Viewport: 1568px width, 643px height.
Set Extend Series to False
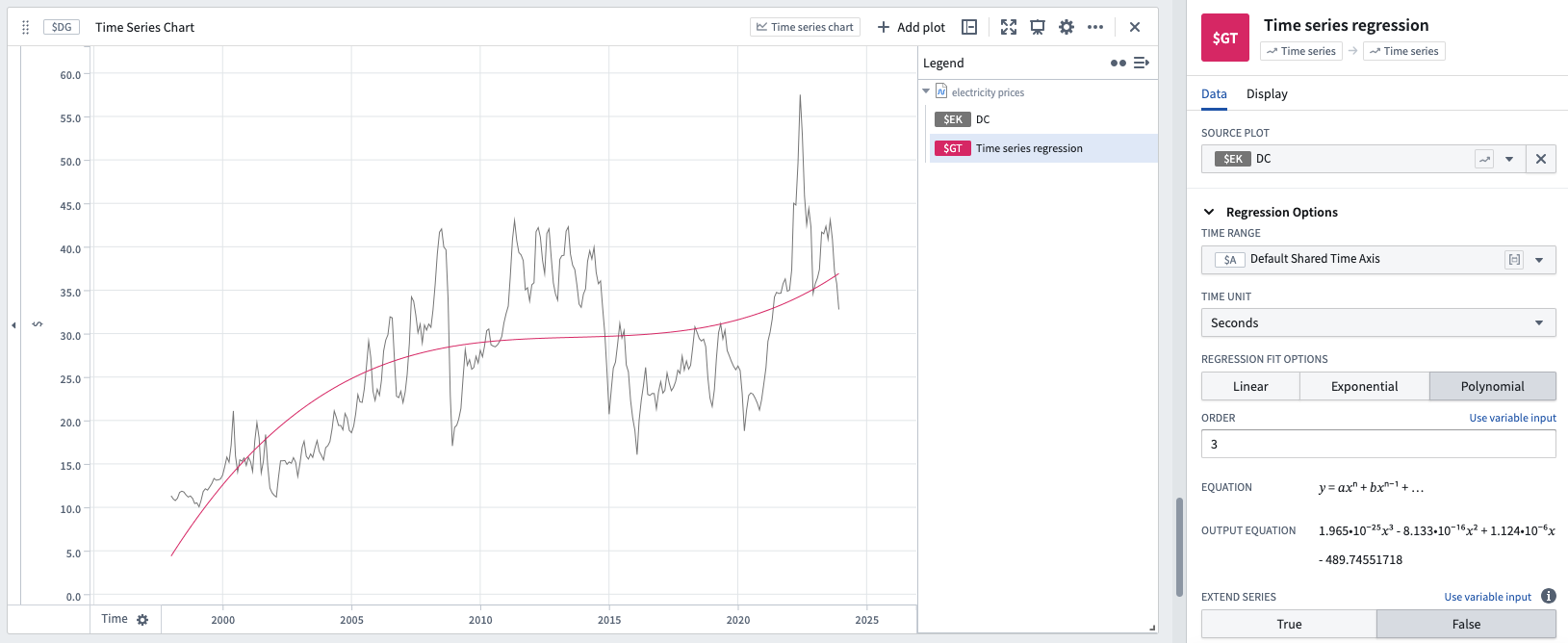[x=1466, y=624]
